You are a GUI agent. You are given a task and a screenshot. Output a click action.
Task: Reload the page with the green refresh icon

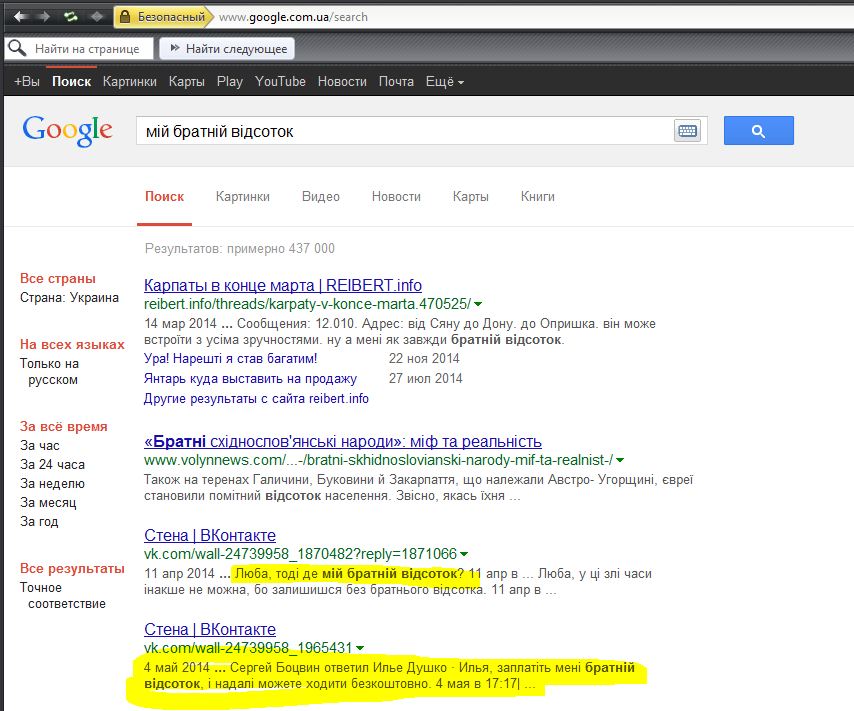[x=71, y=17]
